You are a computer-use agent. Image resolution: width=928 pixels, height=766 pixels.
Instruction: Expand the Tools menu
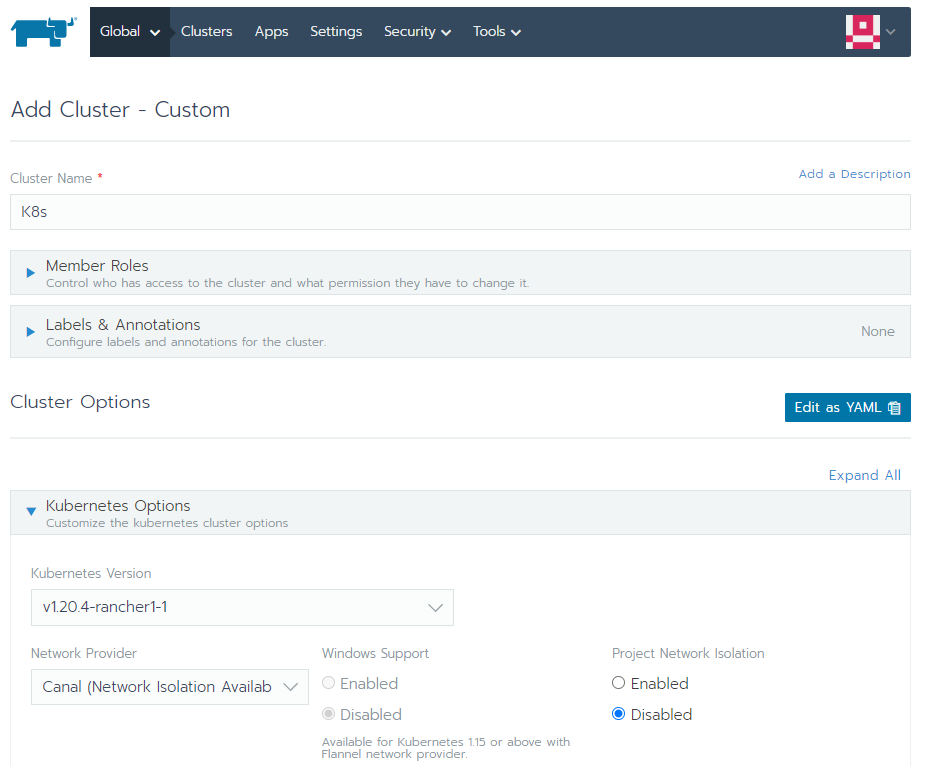click(497, 31)
